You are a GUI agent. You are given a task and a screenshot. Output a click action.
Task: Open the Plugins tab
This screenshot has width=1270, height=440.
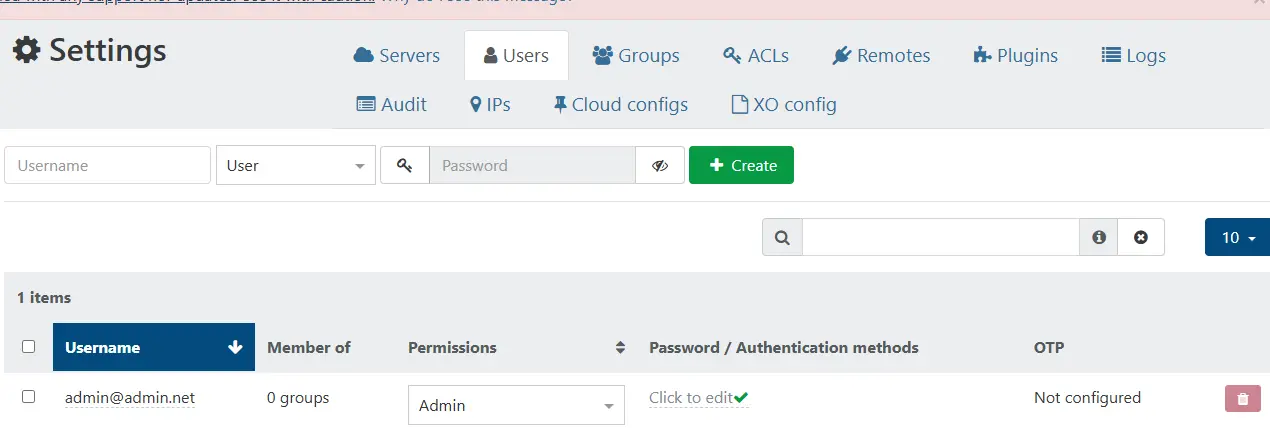(1015, 55)
